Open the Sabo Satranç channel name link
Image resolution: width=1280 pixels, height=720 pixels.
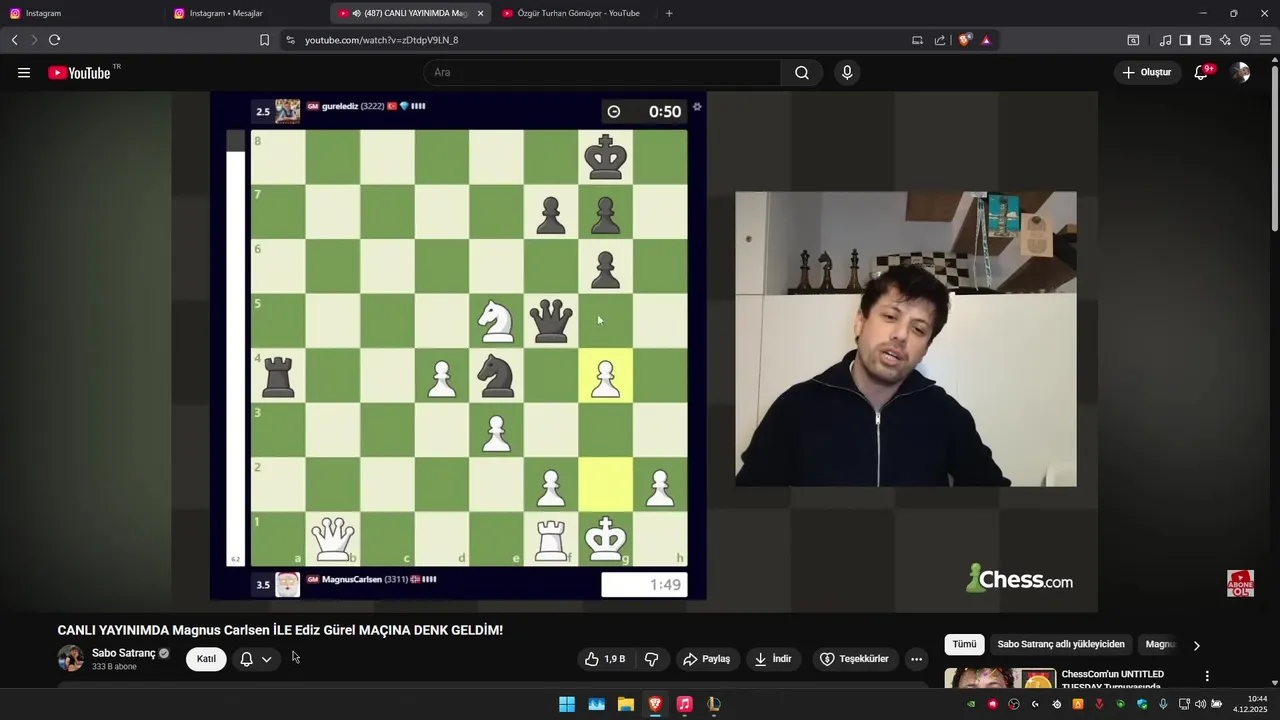(124, 653)
